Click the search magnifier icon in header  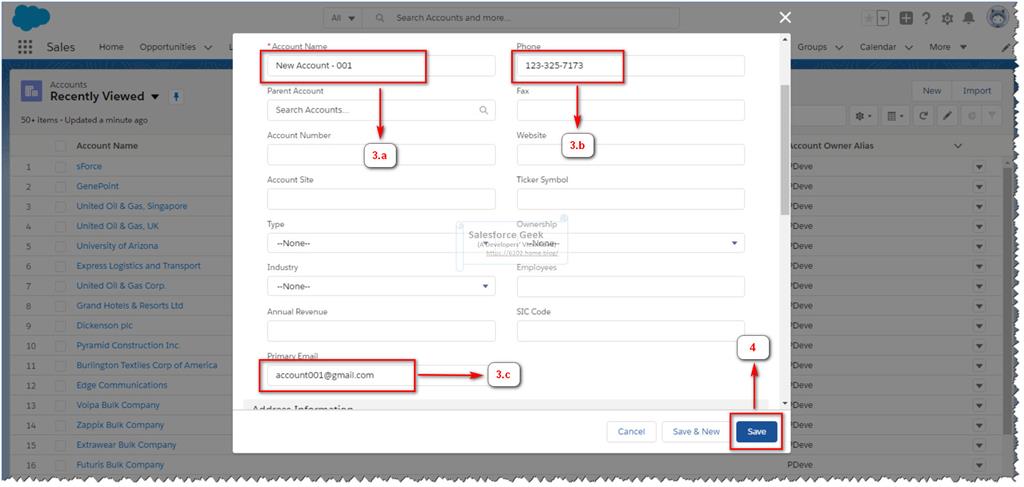379,18
